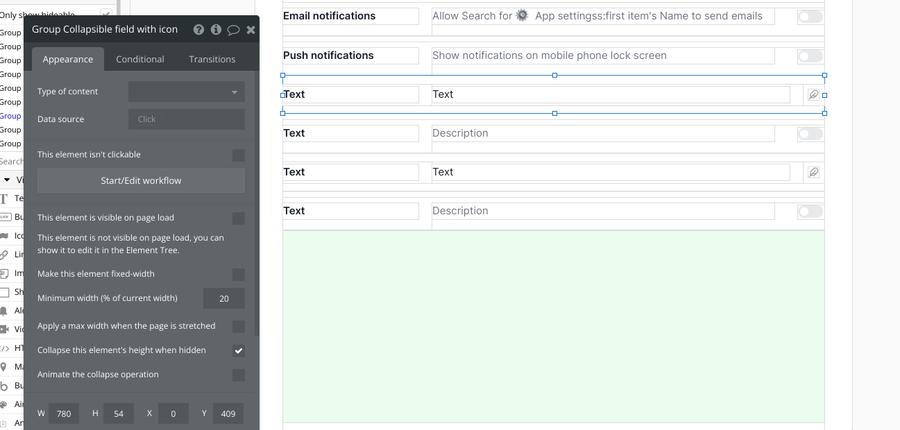Toggle the Email notifications switch
Viewport: 900px width, 430px height.
[x=809, y=17]
